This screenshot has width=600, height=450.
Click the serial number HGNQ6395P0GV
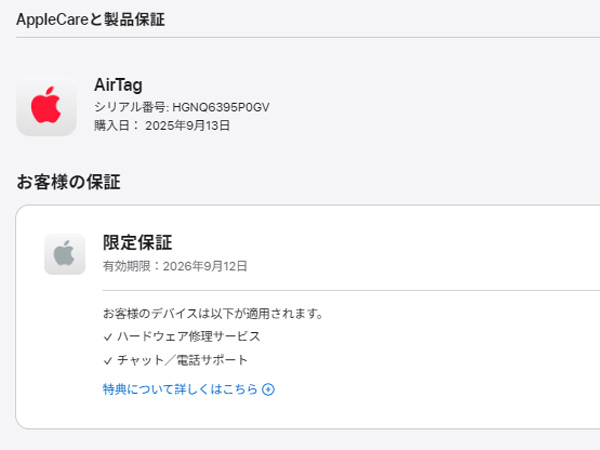[x=221, y=107]
